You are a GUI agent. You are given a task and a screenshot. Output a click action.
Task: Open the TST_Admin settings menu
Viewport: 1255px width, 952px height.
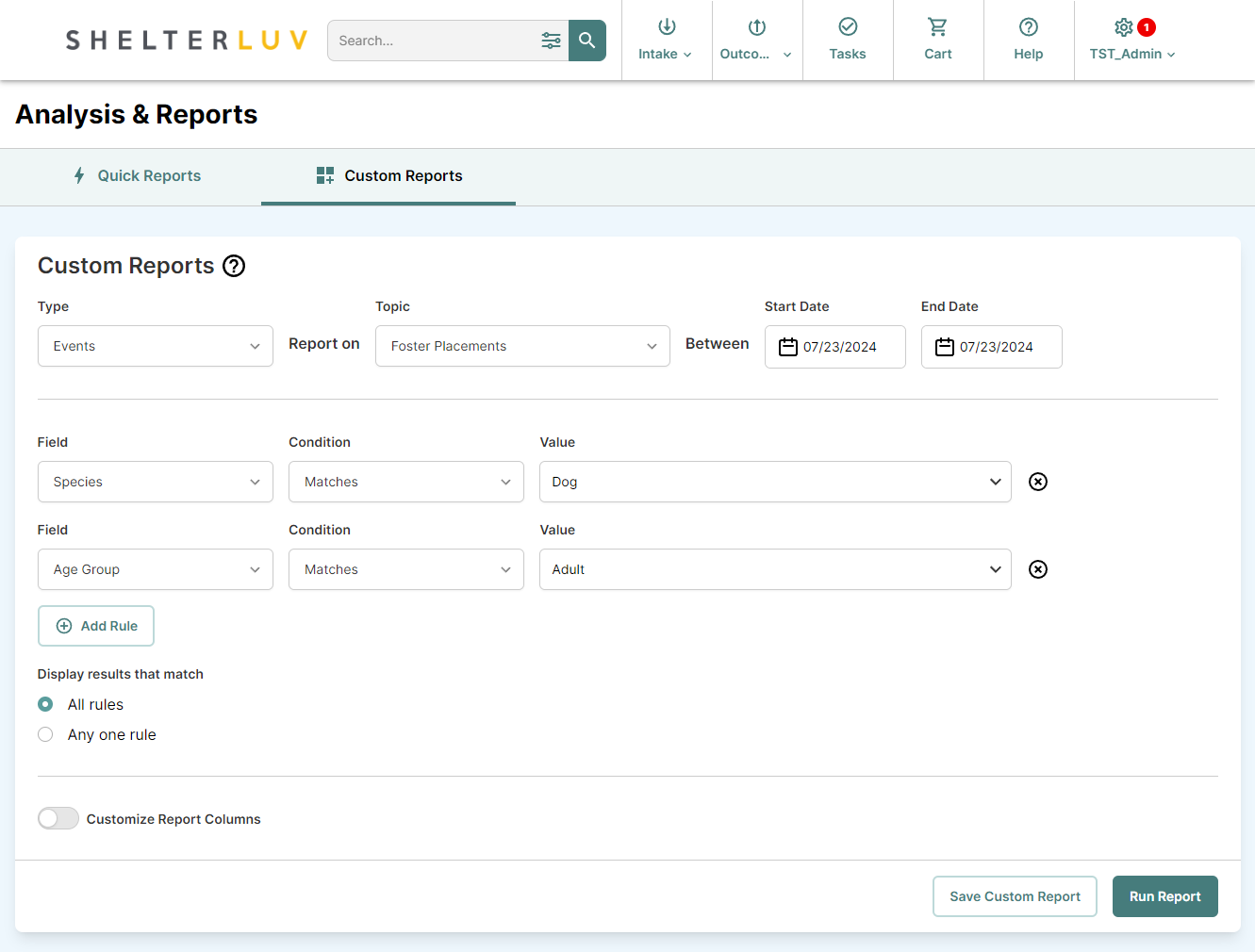1132,41
